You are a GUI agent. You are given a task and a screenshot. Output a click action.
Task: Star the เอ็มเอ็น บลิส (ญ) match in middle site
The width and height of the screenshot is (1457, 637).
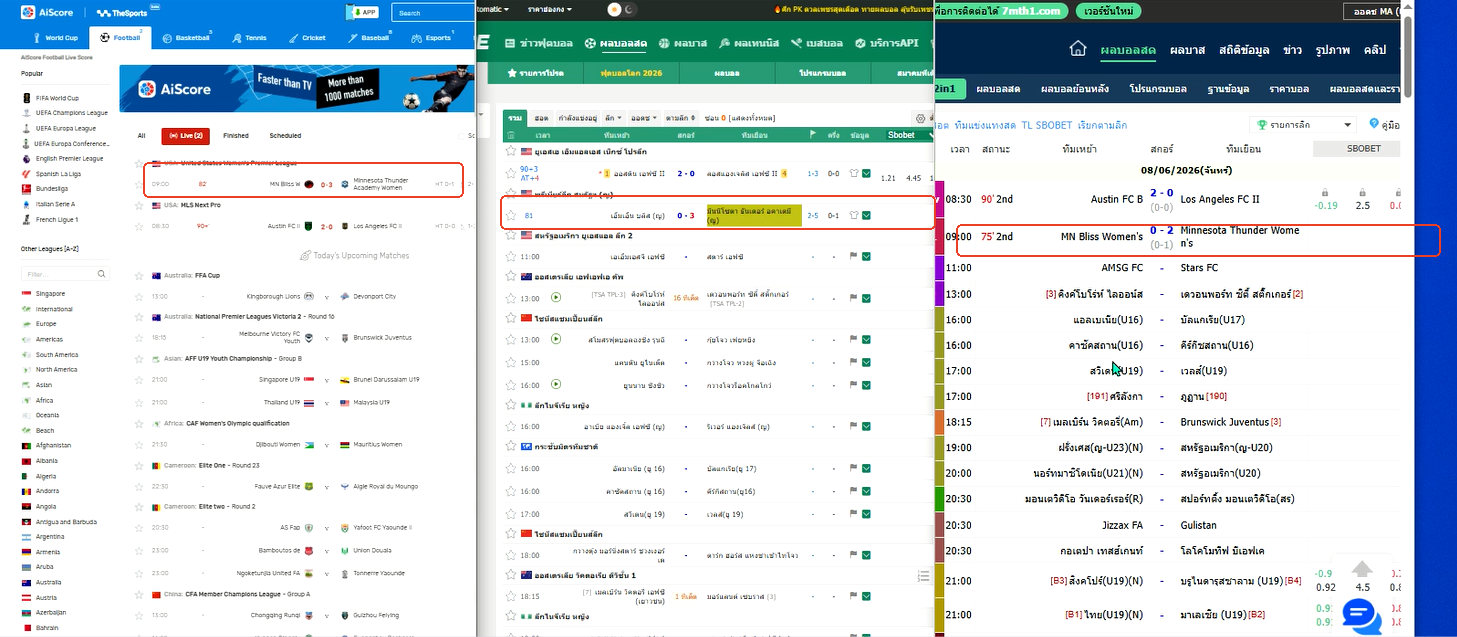pyautogui.click(x=511, y=214)
